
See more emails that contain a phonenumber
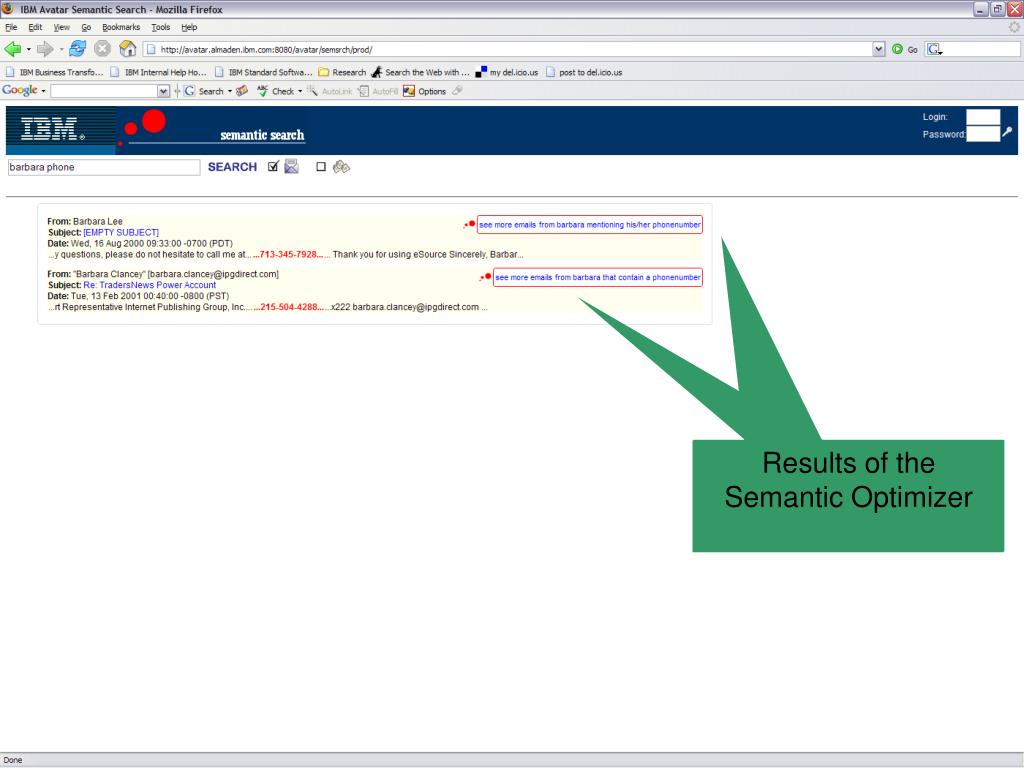598,278
